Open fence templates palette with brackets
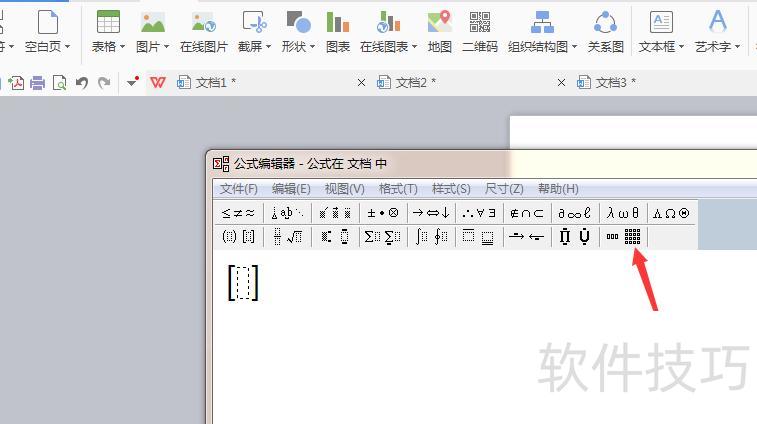This screenshot has width=757, height=424. [238, 237]
